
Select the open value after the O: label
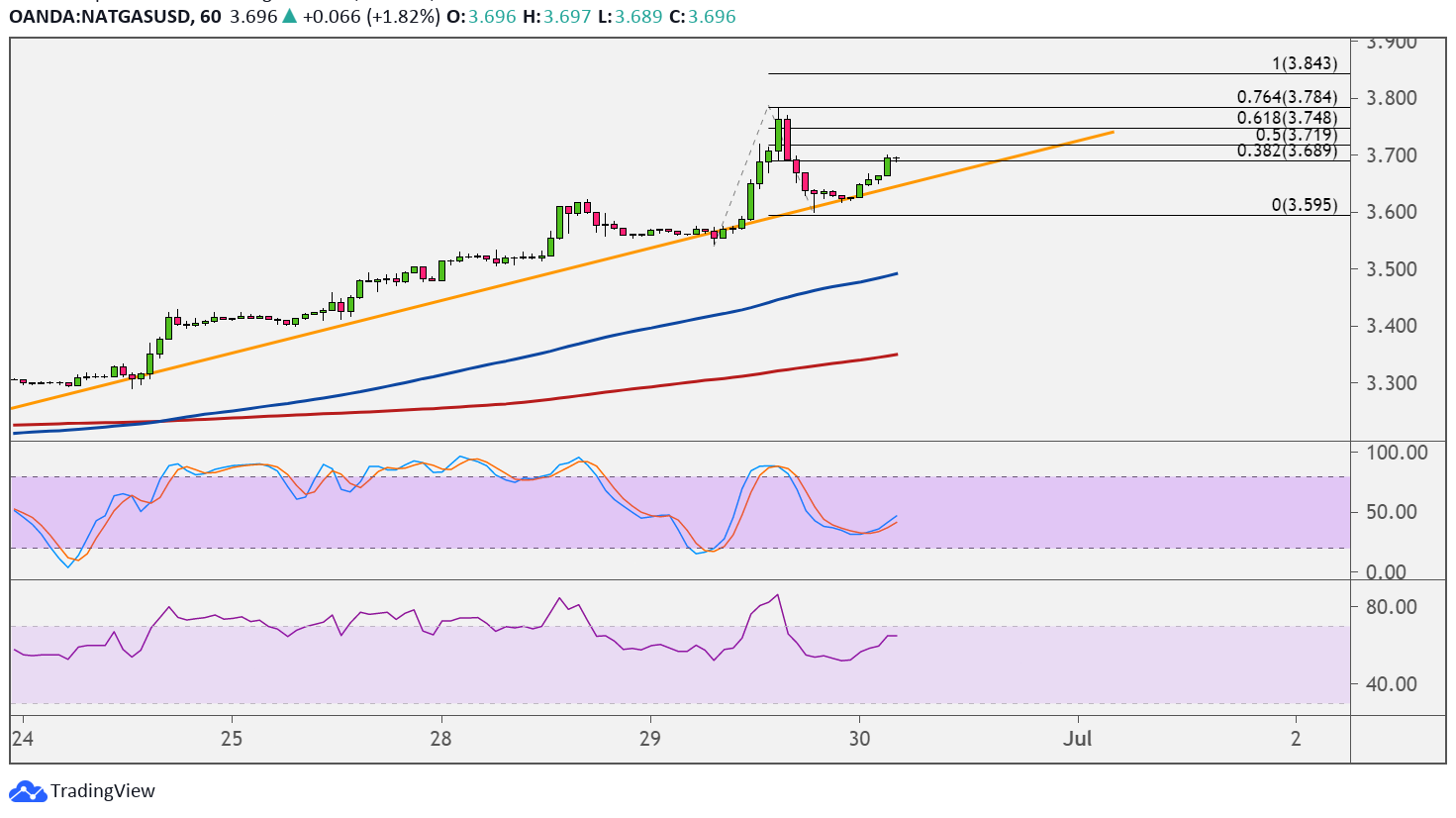click(491, 17)
